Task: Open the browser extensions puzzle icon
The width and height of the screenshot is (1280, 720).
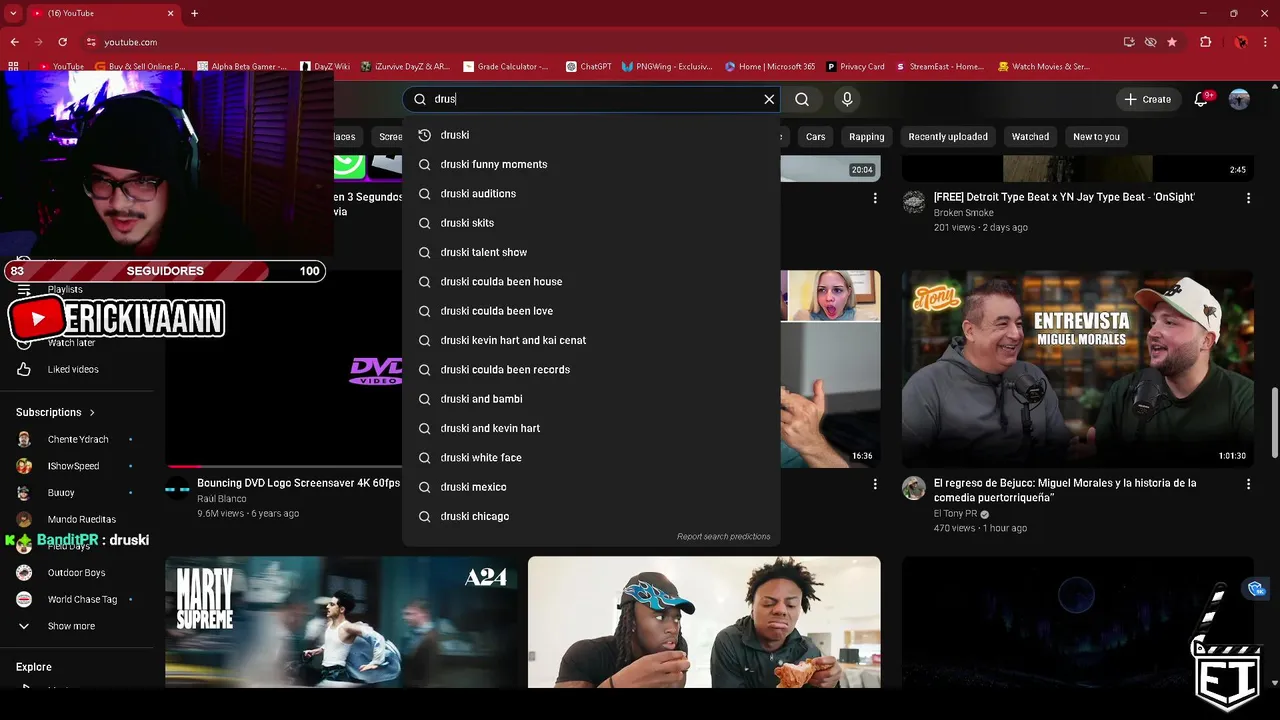Action: point(1205,42)
